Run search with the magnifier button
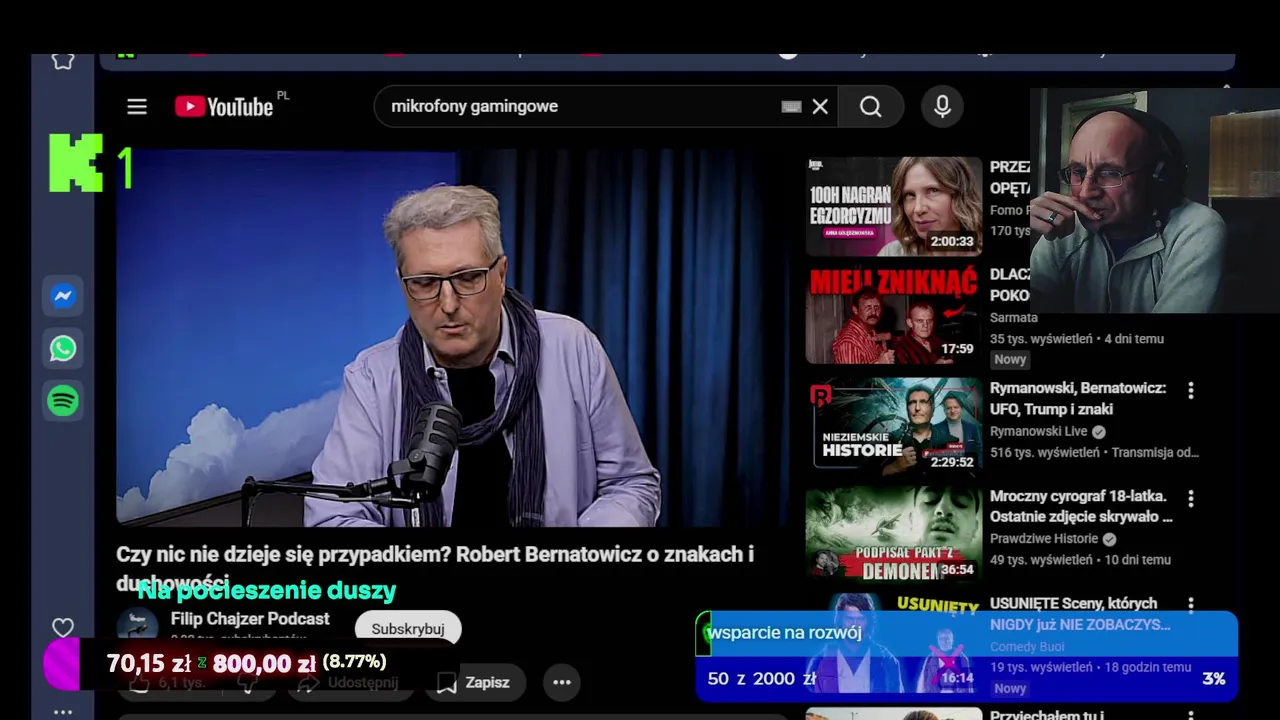The height and width of the screenshot is (720, 1280). point(871,107)
